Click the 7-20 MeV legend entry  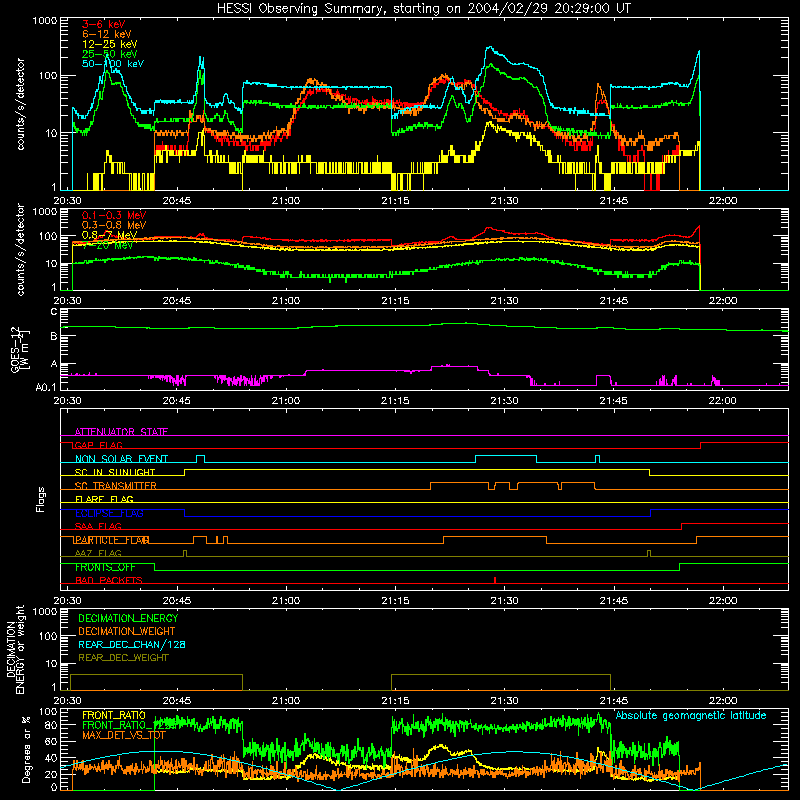(108, 245)
